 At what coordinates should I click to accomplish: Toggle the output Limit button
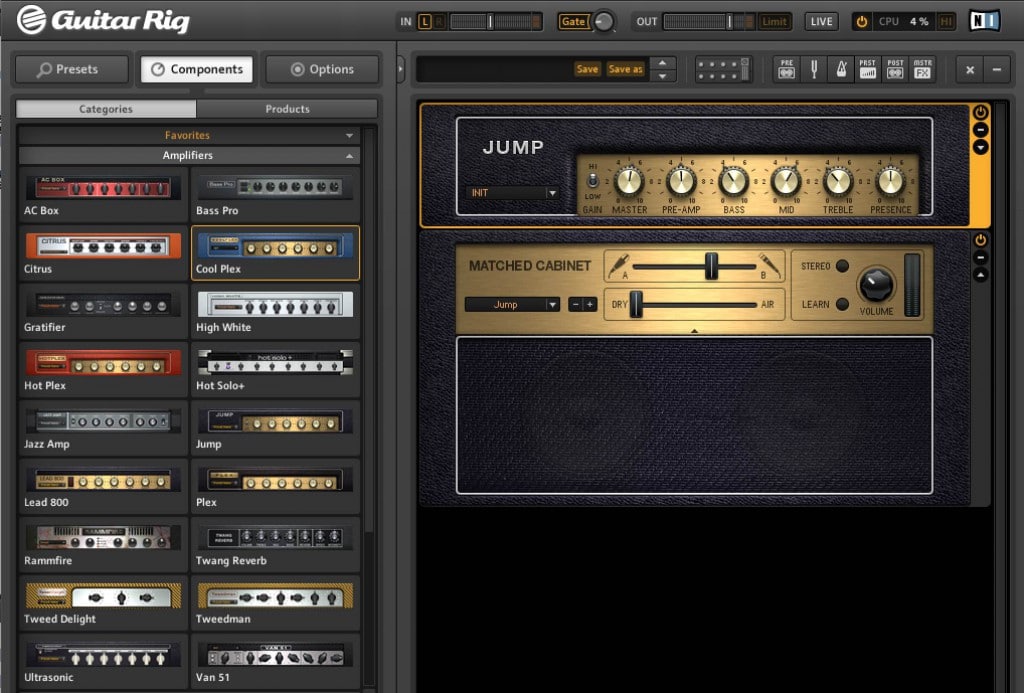pyautogui.click(x=774, y=22)
